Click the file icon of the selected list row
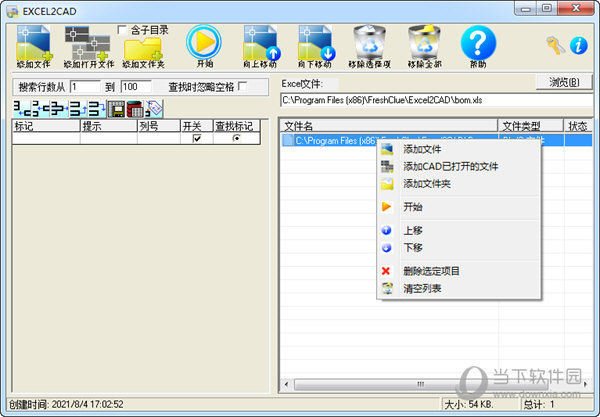 click(x=288, y=140)
